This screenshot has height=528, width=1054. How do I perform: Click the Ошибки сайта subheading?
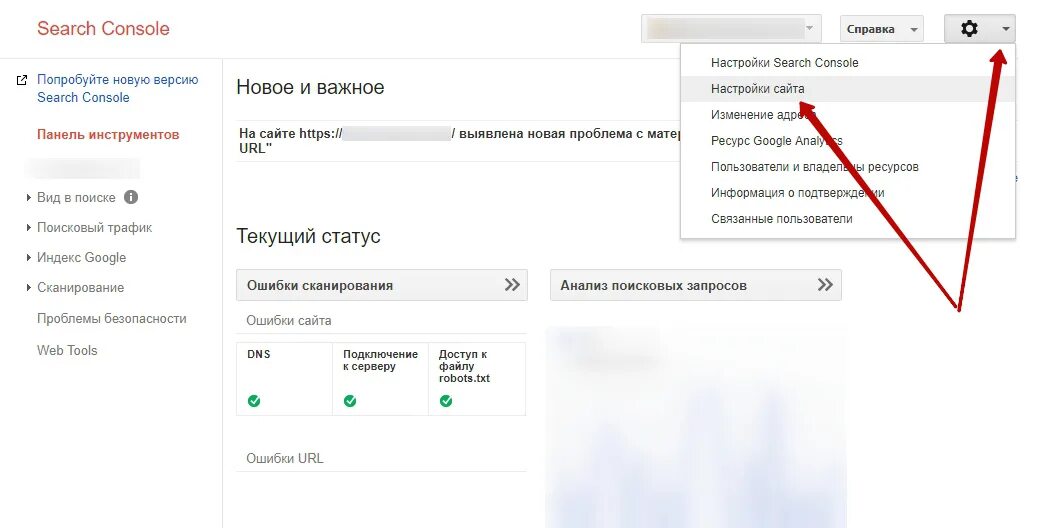coord(288,321)
